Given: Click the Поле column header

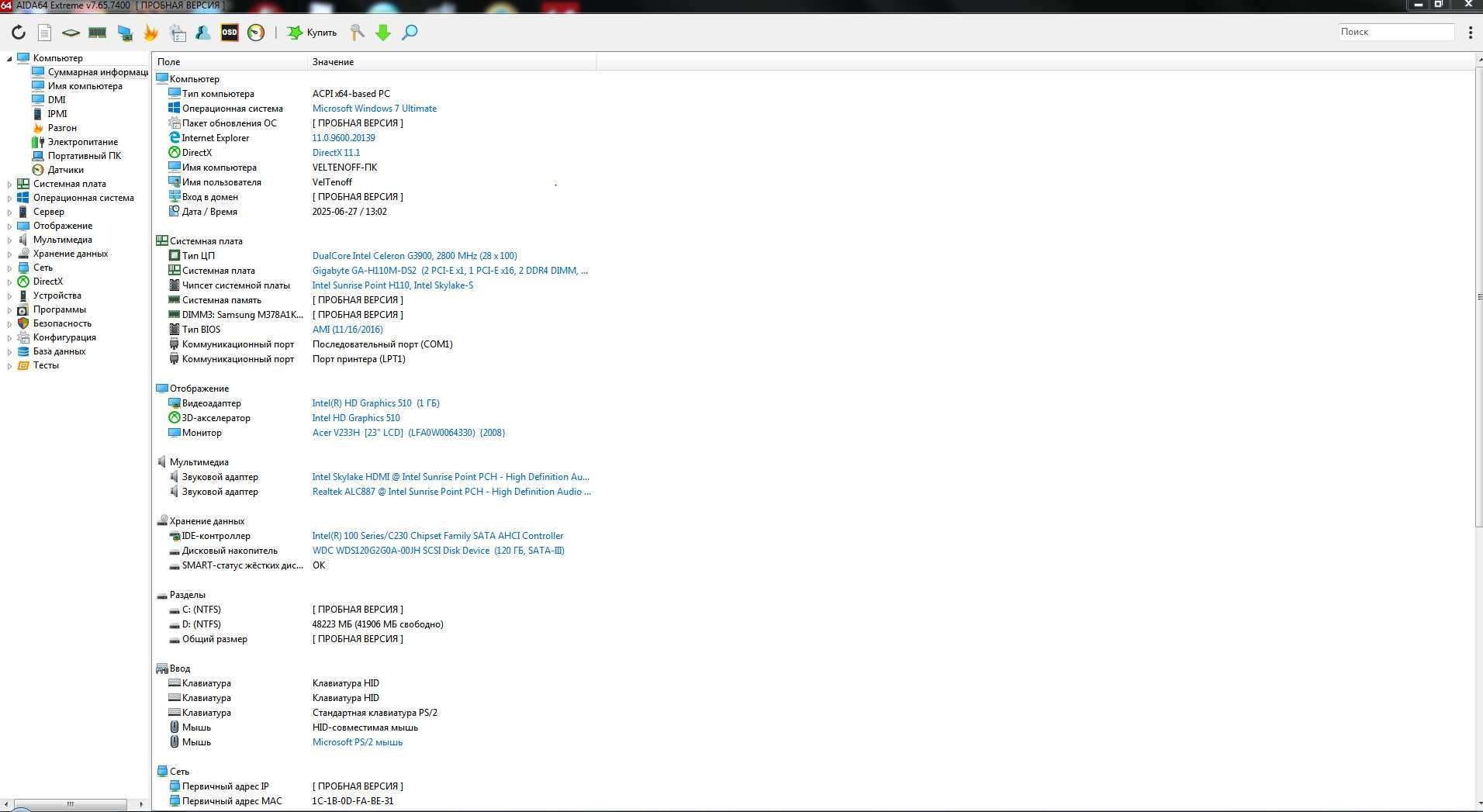Looking at the screenshot, I should 230,62.
